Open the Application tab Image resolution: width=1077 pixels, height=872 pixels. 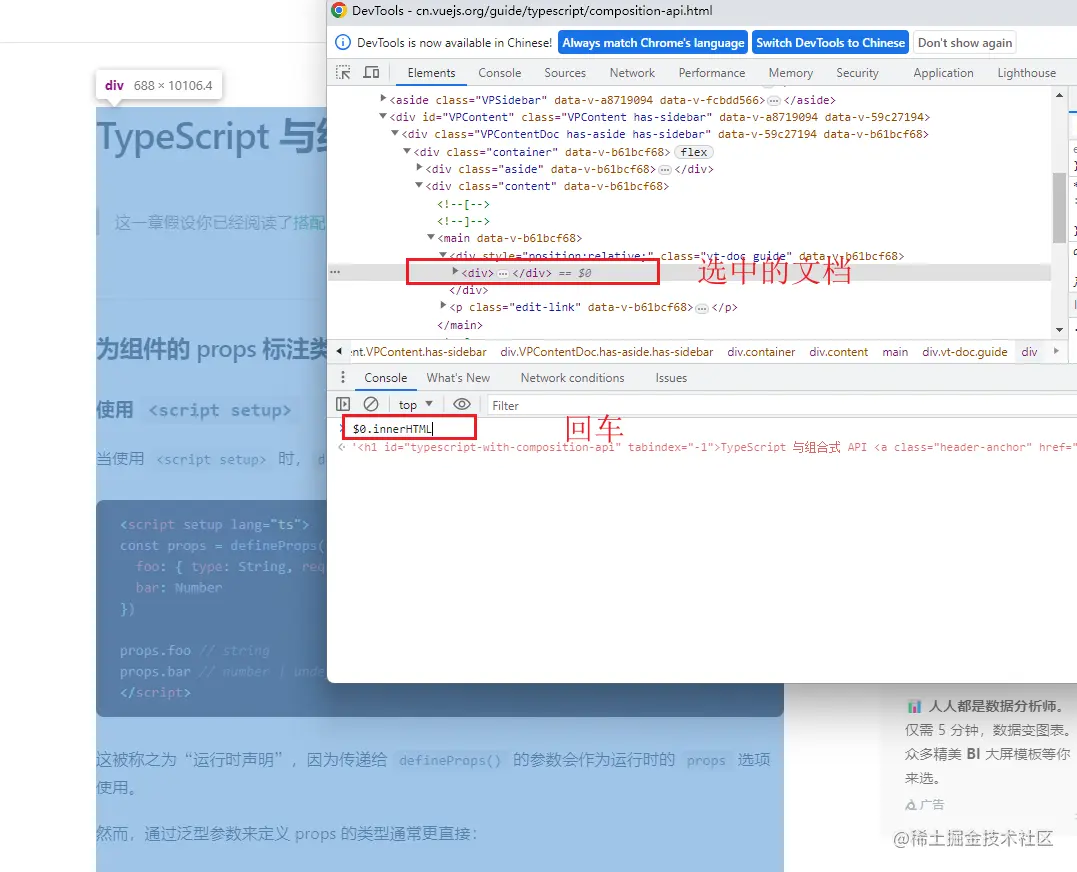point(943,73)
